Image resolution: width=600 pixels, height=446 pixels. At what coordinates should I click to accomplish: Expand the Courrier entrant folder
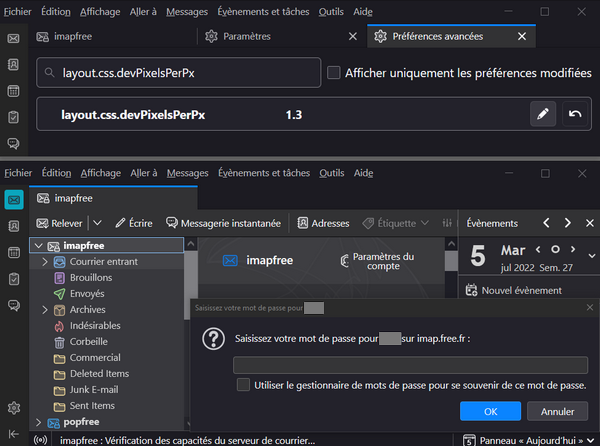tap(45, 262)
